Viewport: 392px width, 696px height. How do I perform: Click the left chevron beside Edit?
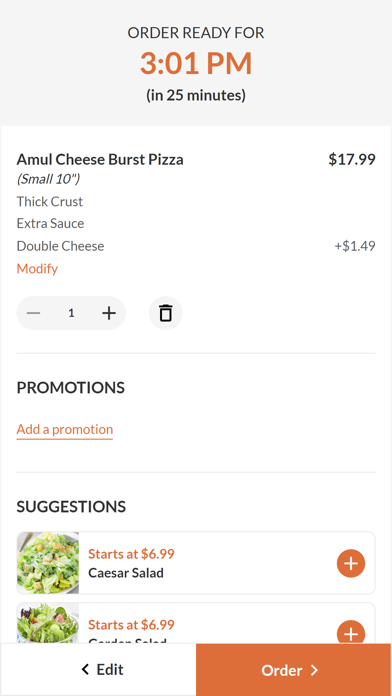(86, 669)
